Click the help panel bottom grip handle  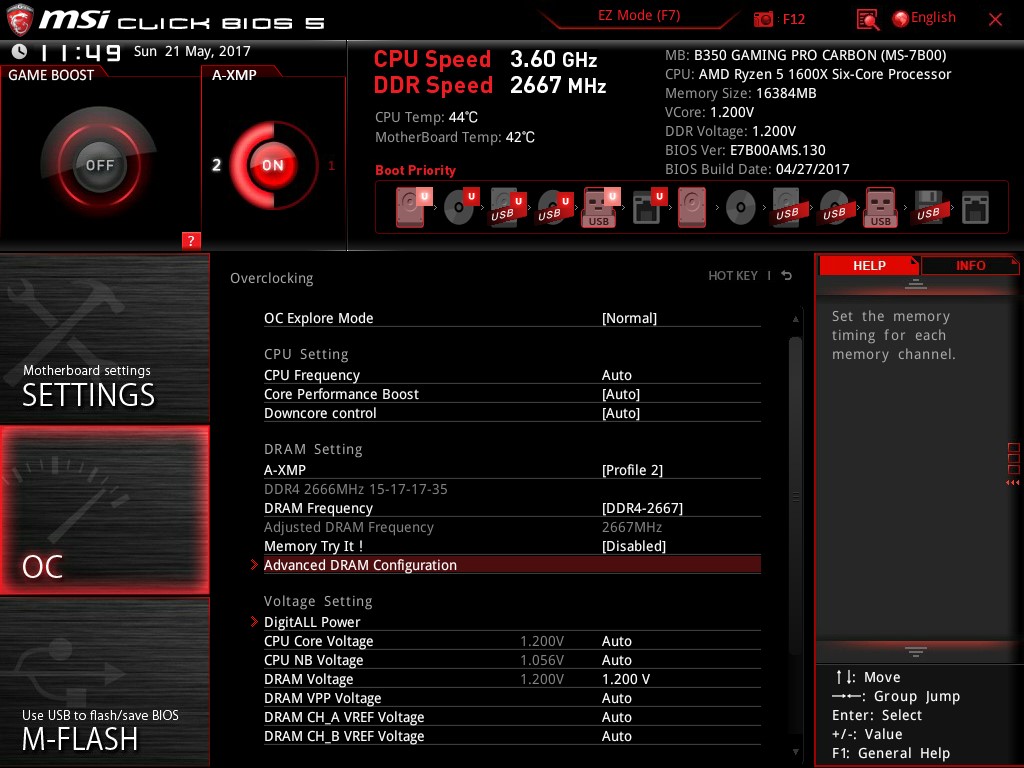[x=916, y=652]
